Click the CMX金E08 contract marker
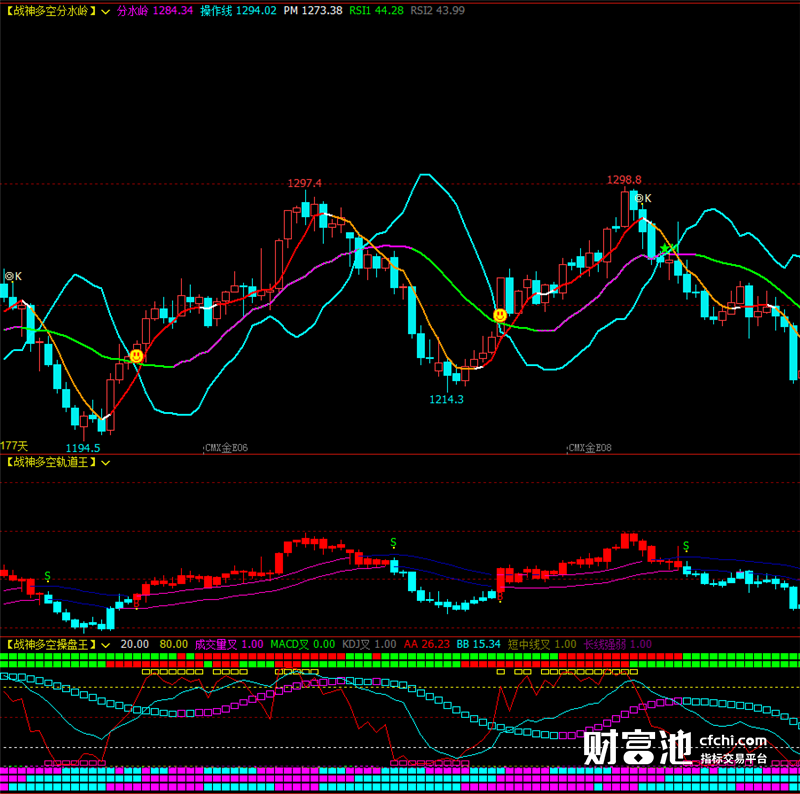Viewport: 800px width, 794px height. [x=589, y=448]
